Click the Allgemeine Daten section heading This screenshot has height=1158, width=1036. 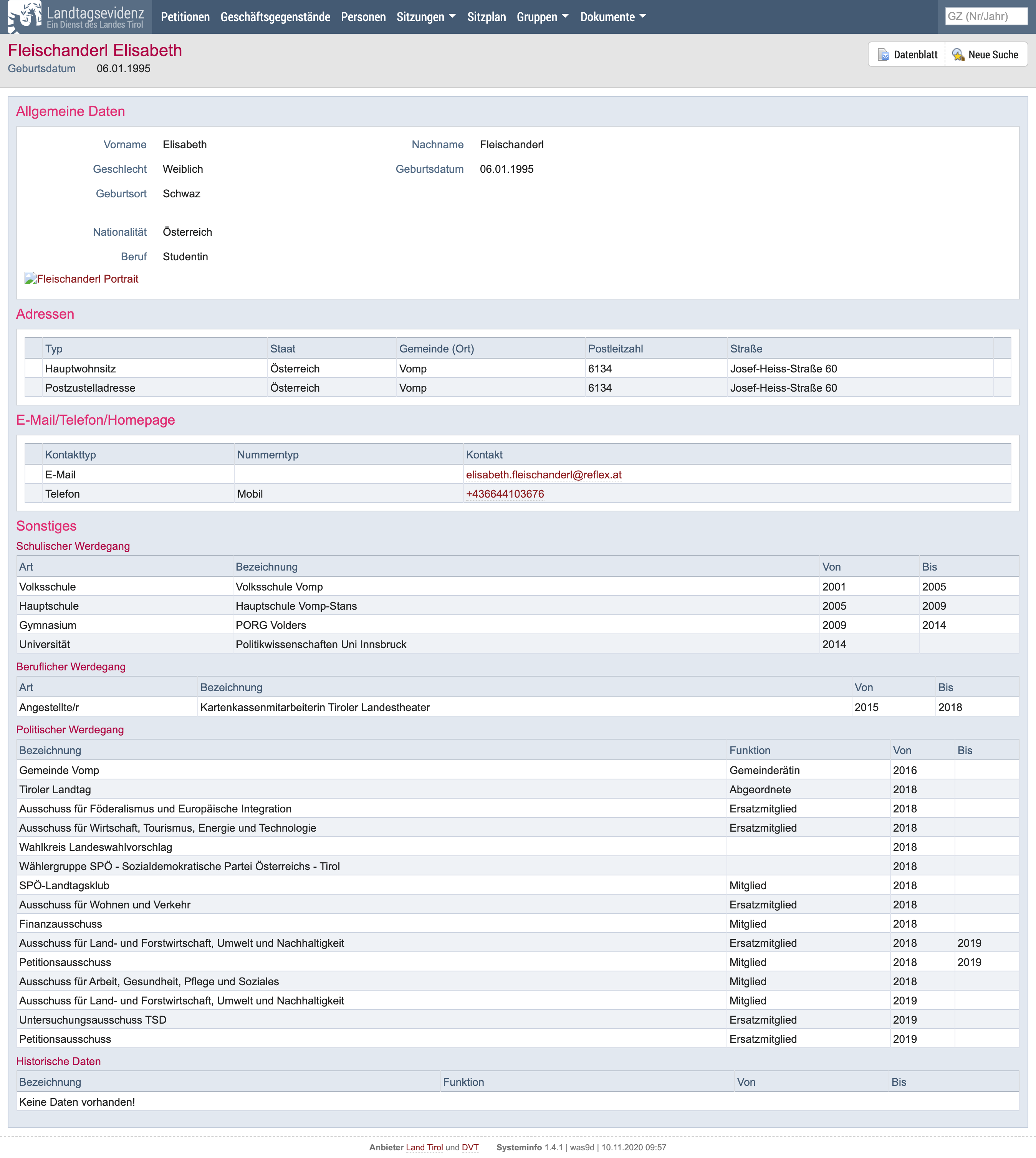(x=71, y=111)
